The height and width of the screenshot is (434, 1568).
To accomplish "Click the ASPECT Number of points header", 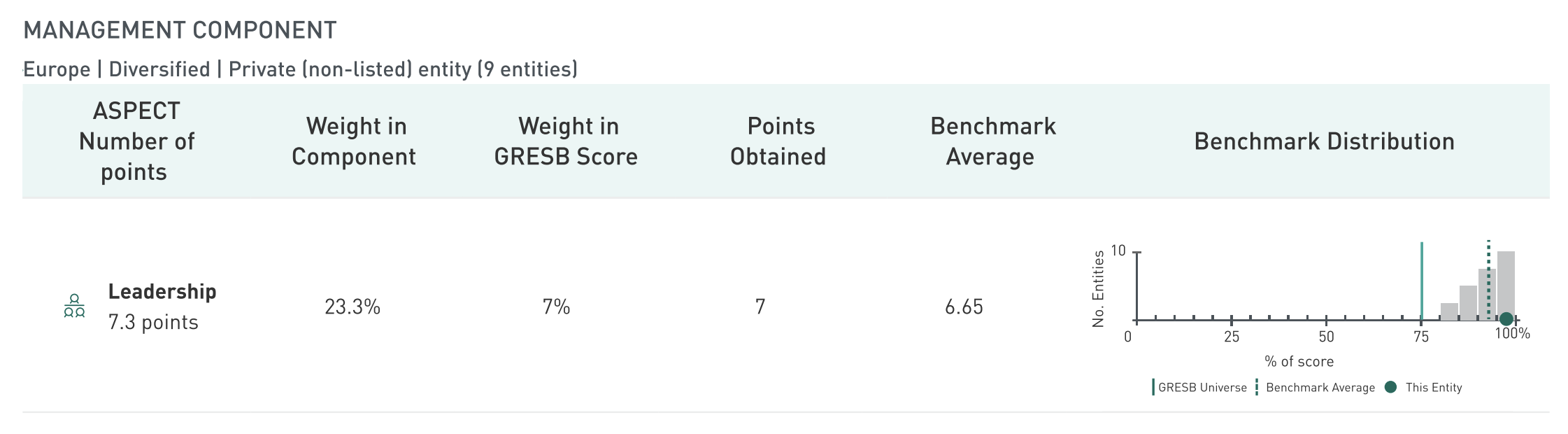I will click(136, 141).
